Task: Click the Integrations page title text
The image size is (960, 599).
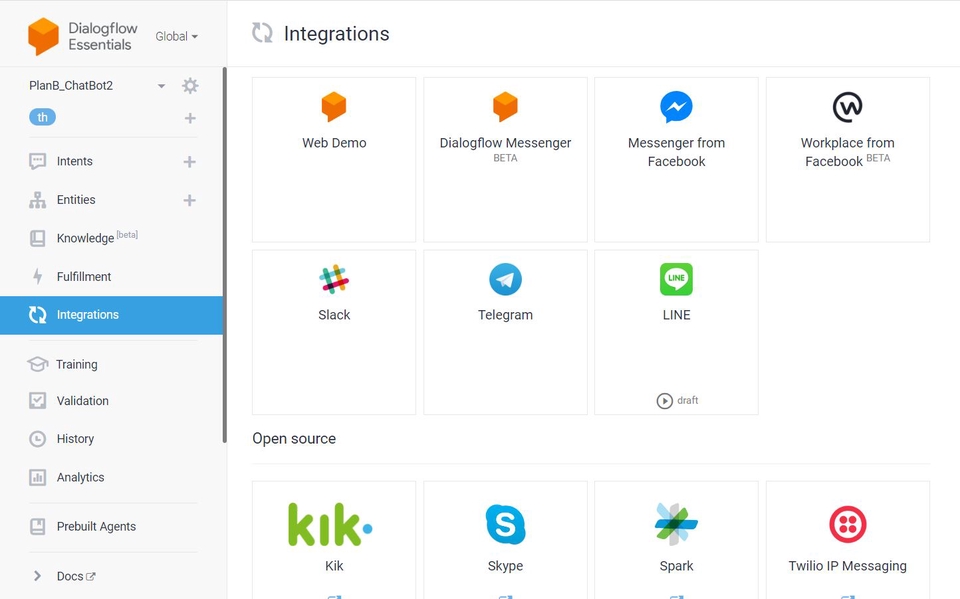Action: (337, 34)
